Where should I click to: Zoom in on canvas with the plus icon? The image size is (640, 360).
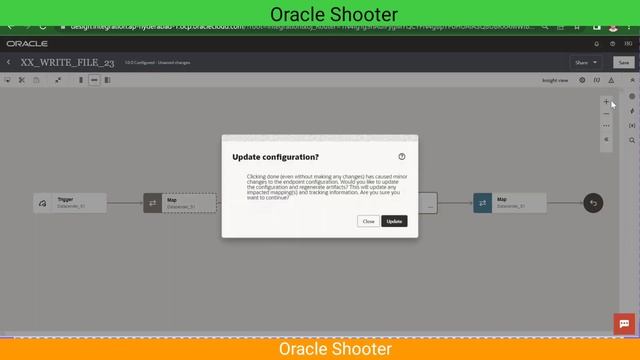click(x=606, y=102)
